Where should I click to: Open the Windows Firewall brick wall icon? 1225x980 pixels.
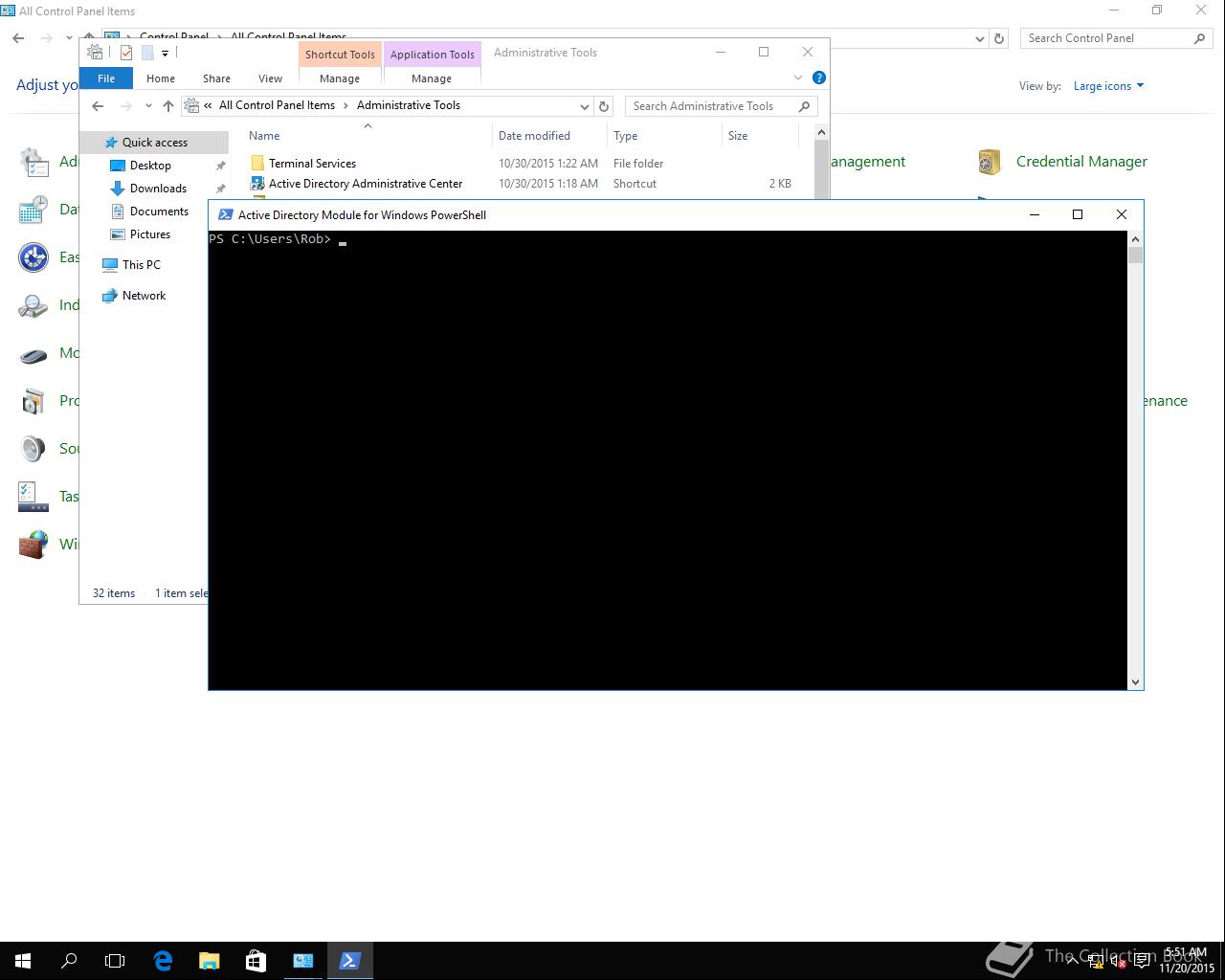33,545
